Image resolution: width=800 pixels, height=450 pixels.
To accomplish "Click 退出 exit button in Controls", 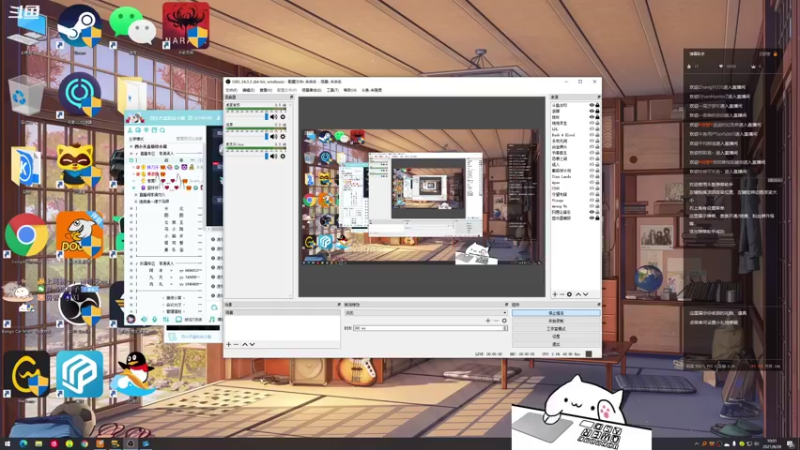I will click(x=556, y=344).
